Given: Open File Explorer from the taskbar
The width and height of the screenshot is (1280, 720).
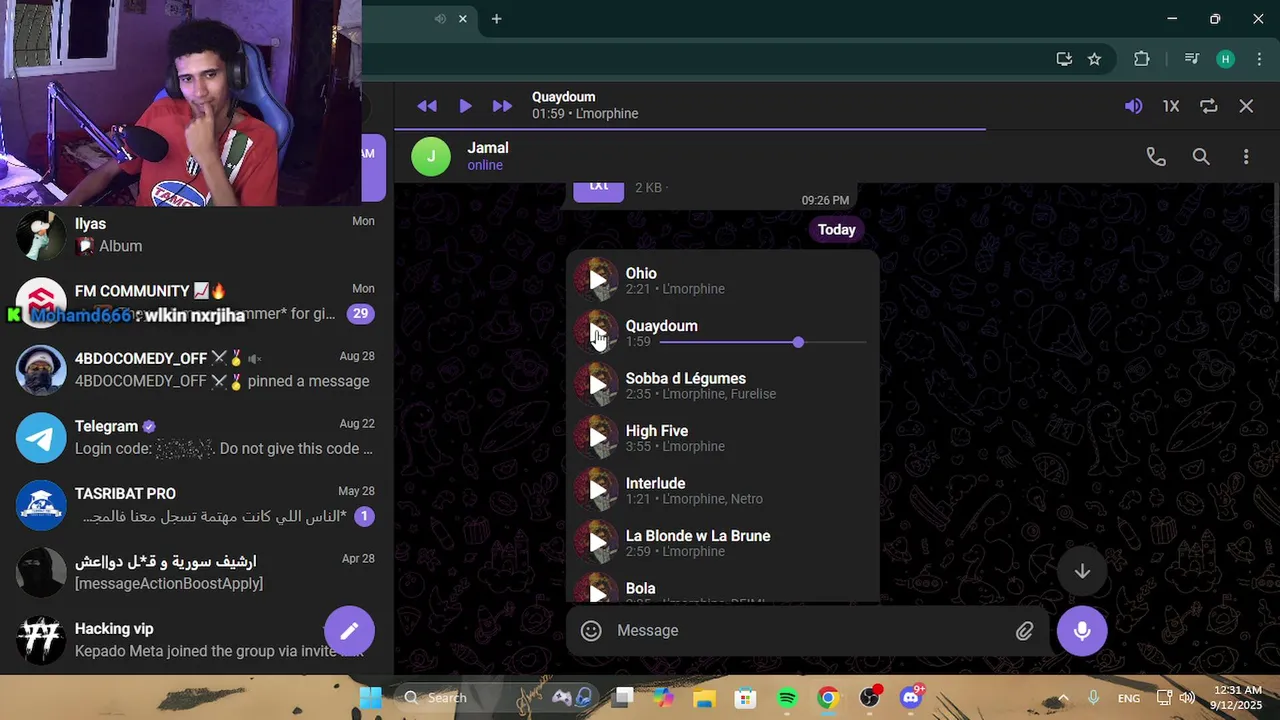Looking at the screenshot, I should point(704,698).
